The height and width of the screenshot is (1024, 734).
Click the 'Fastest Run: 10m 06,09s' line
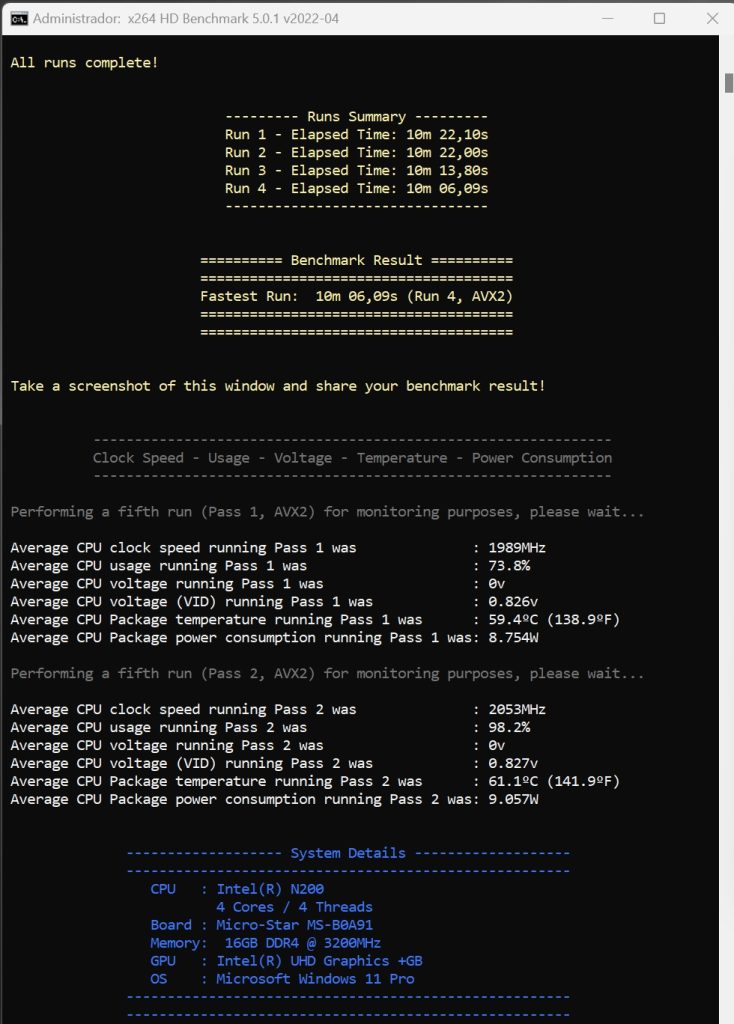357,296
